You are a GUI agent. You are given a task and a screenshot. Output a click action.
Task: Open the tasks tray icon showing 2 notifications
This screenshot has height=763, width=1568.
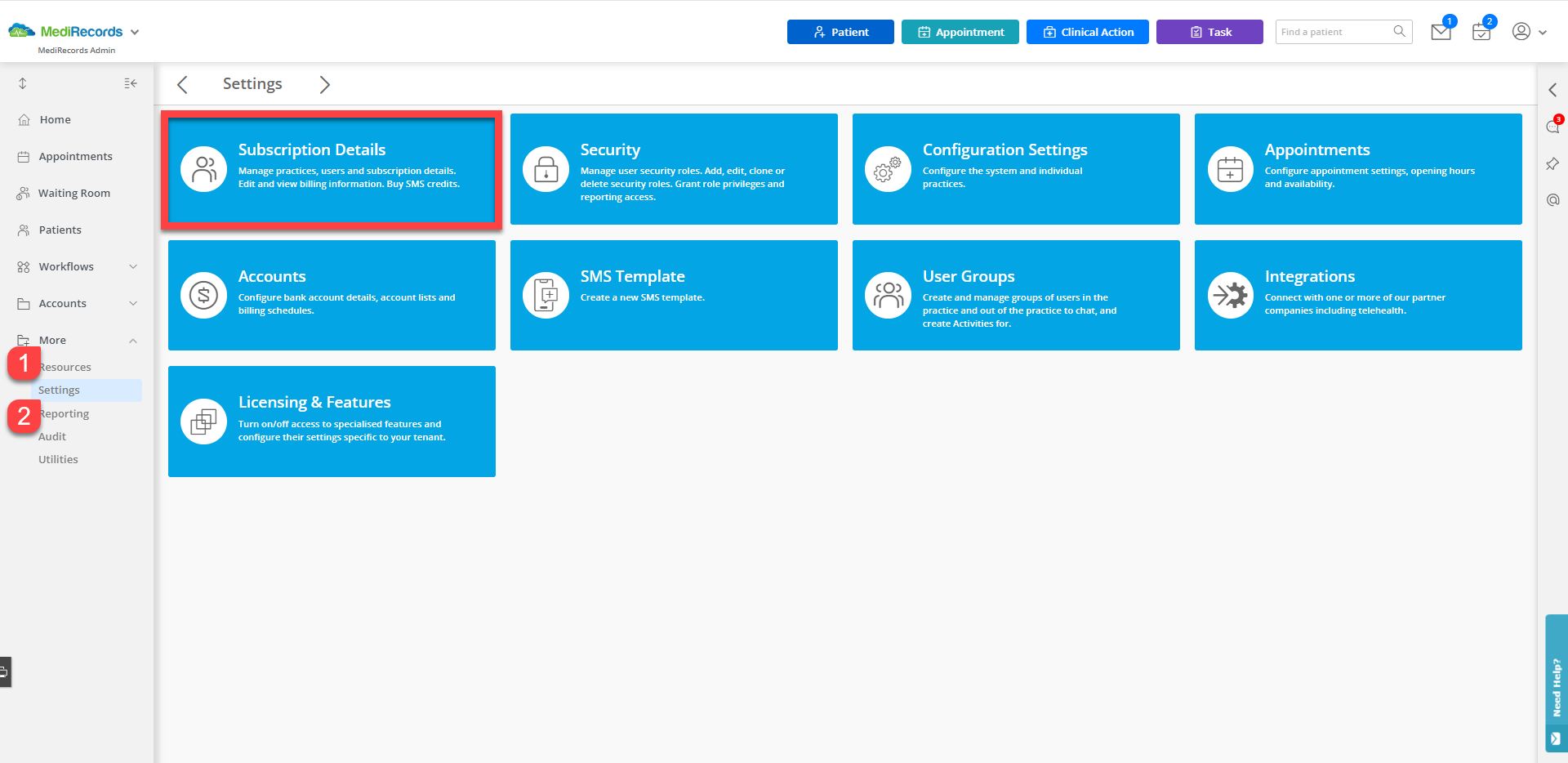pyautogui.click(x=1481, y=33)
